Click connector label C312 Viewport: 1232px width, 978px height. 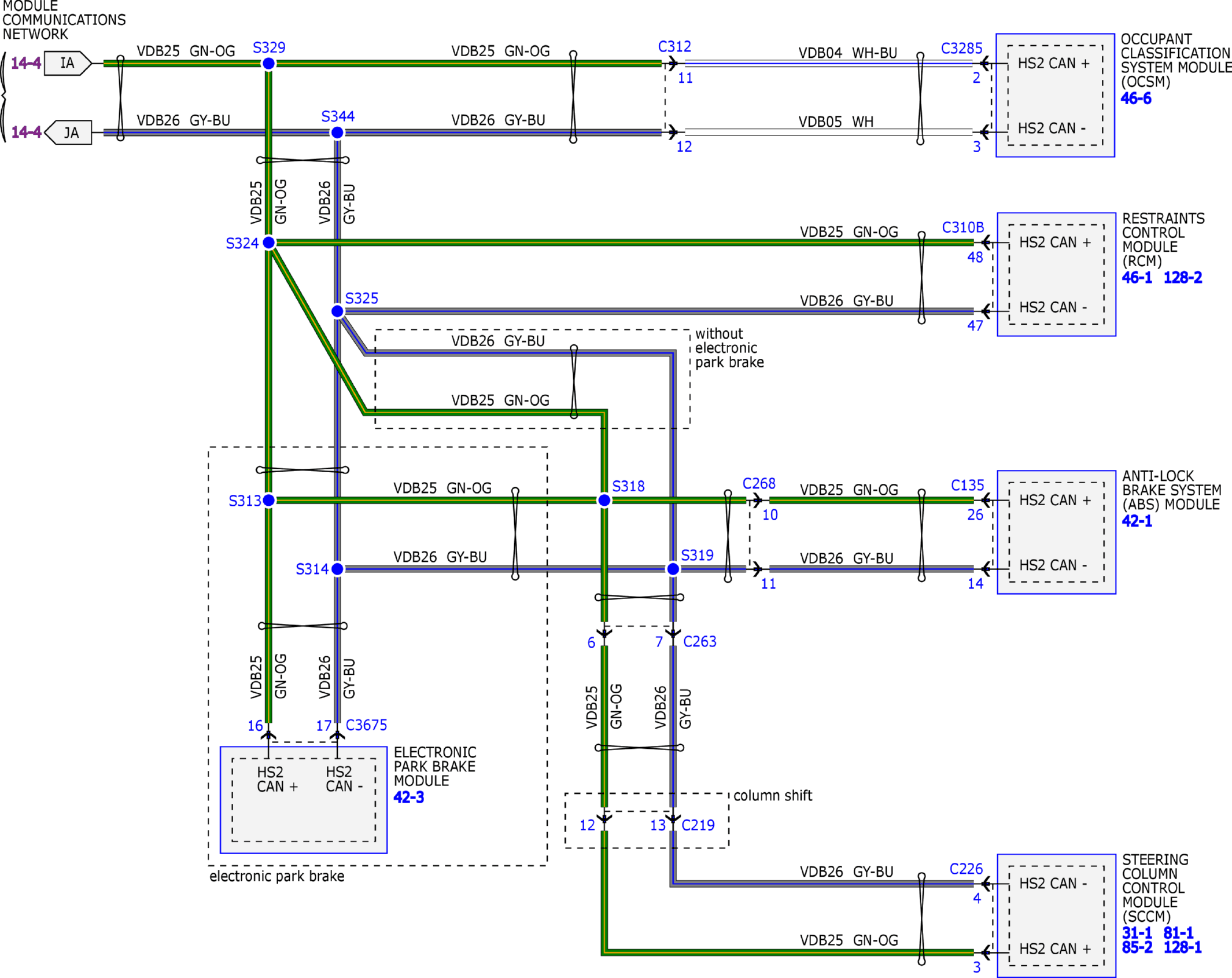(674, 46)
